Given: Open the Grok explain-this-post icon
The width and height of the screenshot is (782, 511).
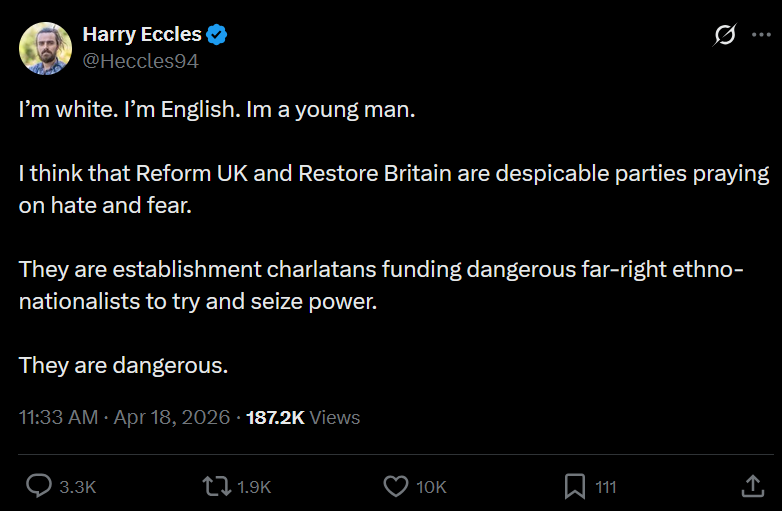Looking at the screenshot, I should click(725, 35).
